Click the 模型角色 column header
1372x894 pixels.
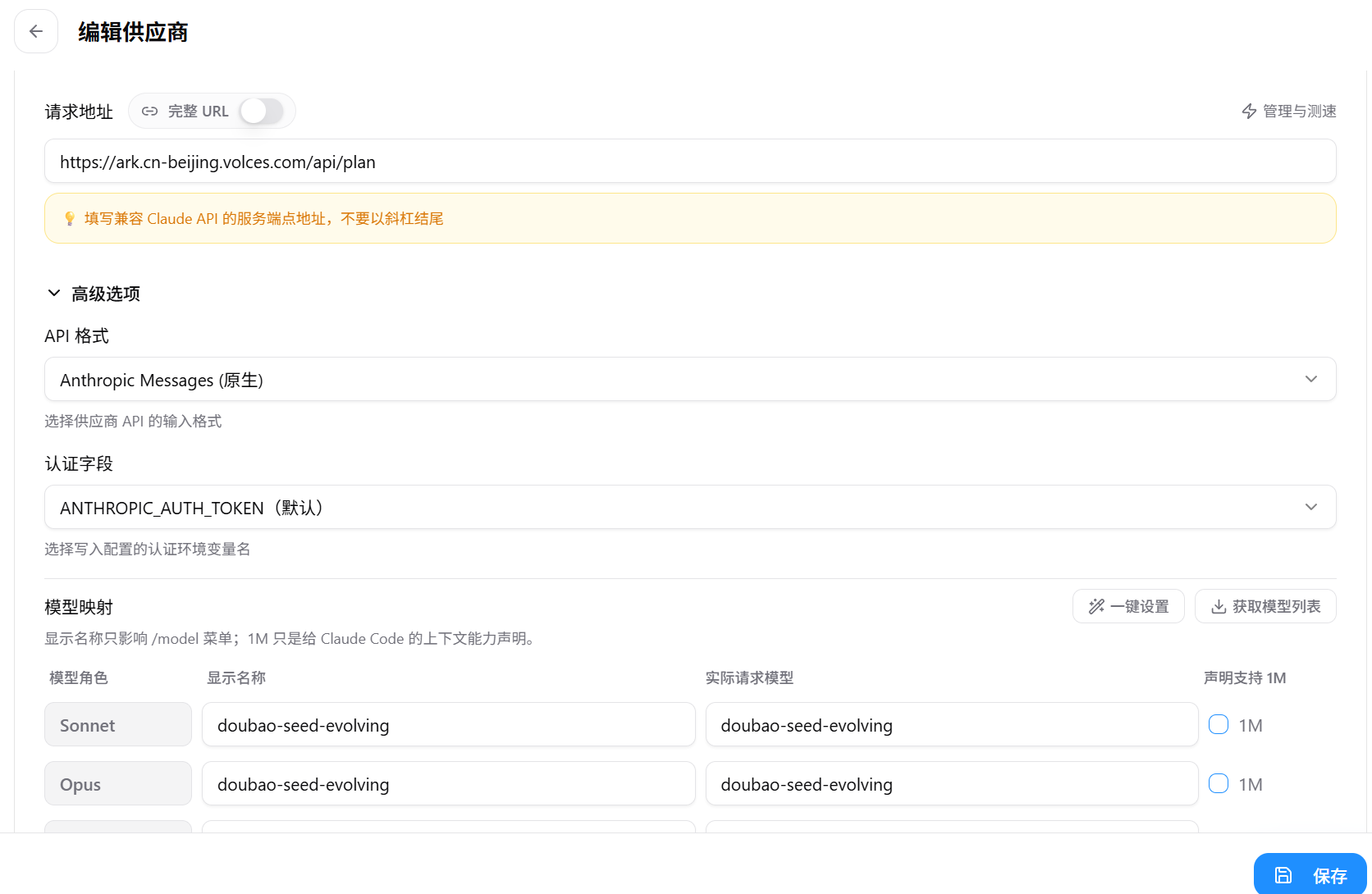point(79,677)
